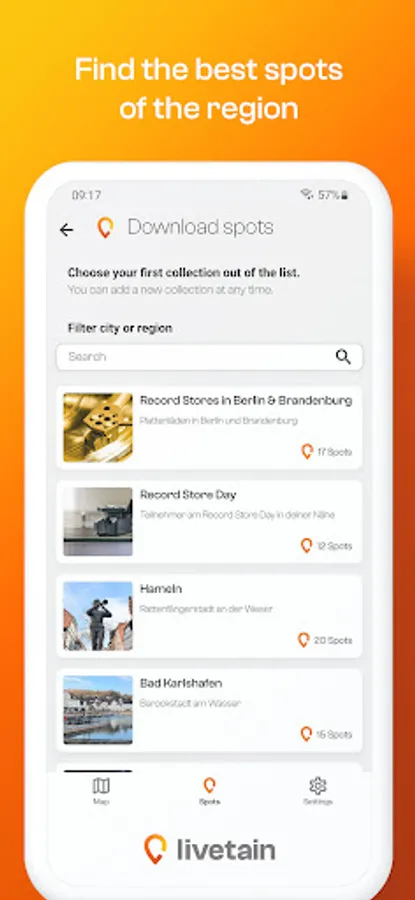Click the search magnifier icon
The width and height of the screenshot is (415, 900).
(343, 357)
